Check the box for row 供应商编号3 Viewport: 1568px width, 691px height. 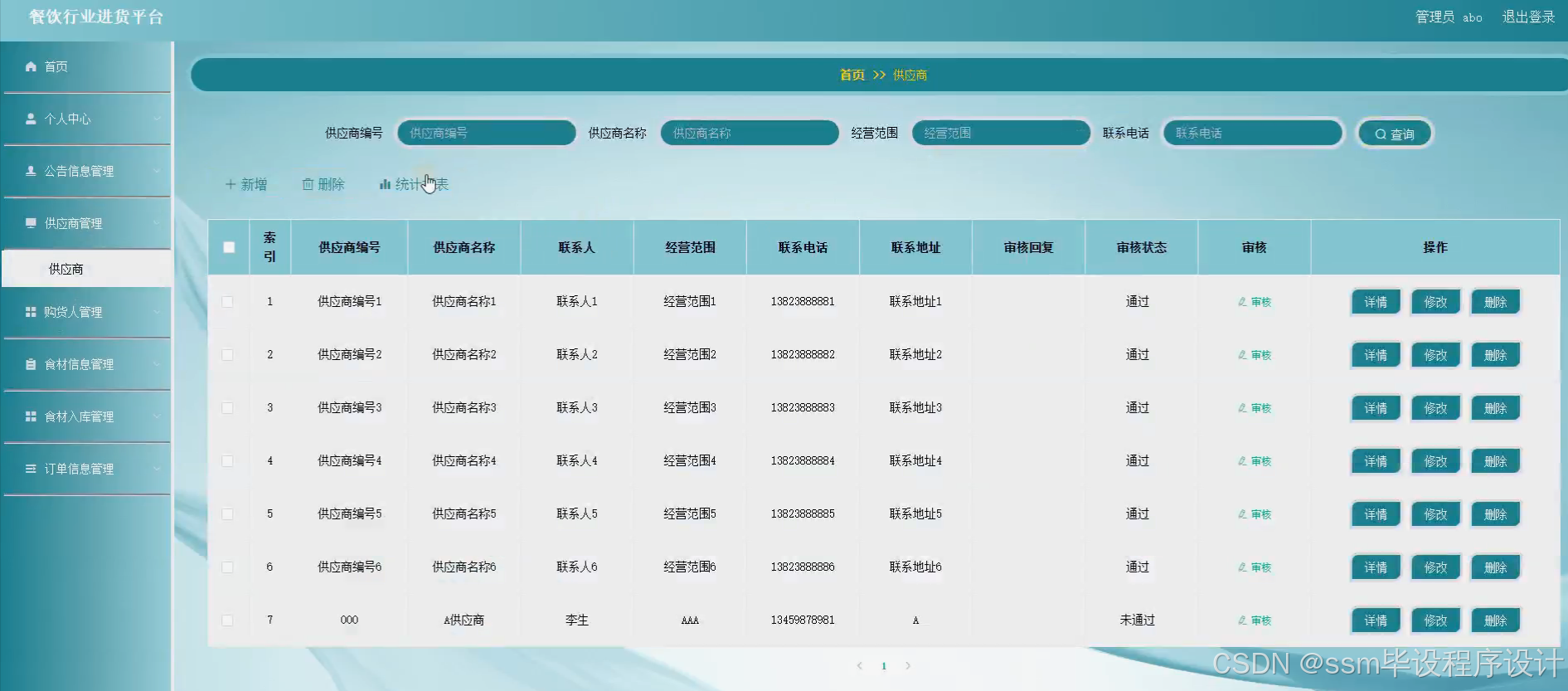pos(227,408)
